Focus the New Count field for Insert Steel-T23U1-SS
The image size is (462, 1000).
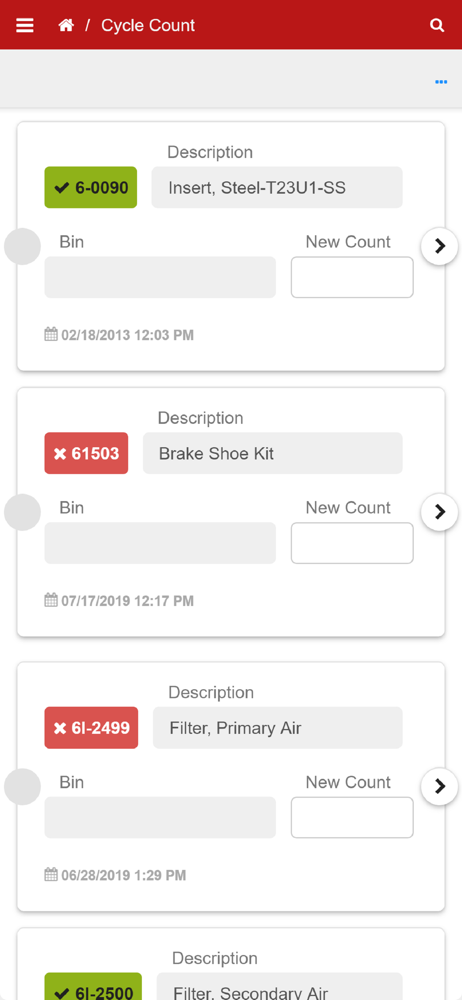352,277
